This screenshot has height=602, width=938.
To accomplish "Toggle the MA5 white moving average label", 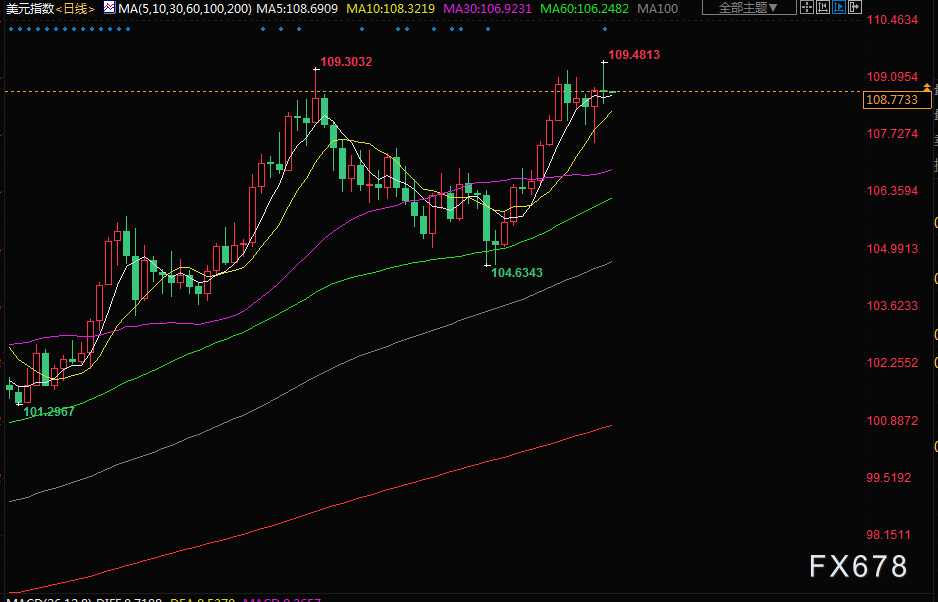I will [x=298, y=9].
